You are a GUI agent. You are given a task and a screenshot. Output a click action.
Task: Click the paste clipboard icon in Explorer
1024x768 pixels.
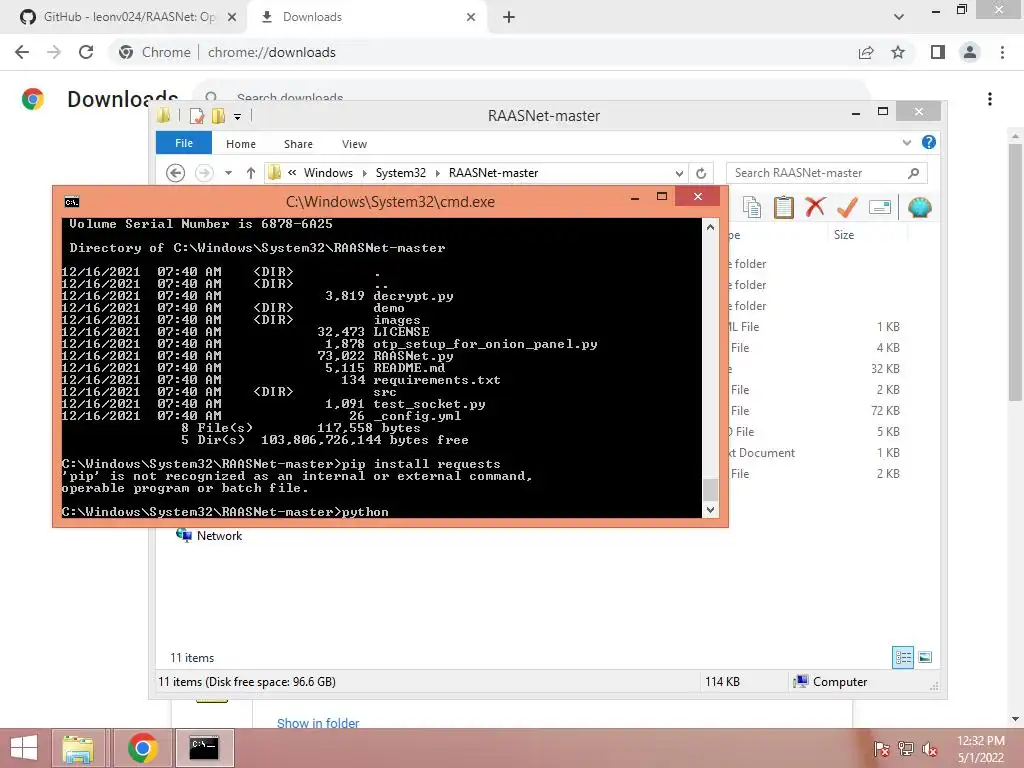coord(783,208)
